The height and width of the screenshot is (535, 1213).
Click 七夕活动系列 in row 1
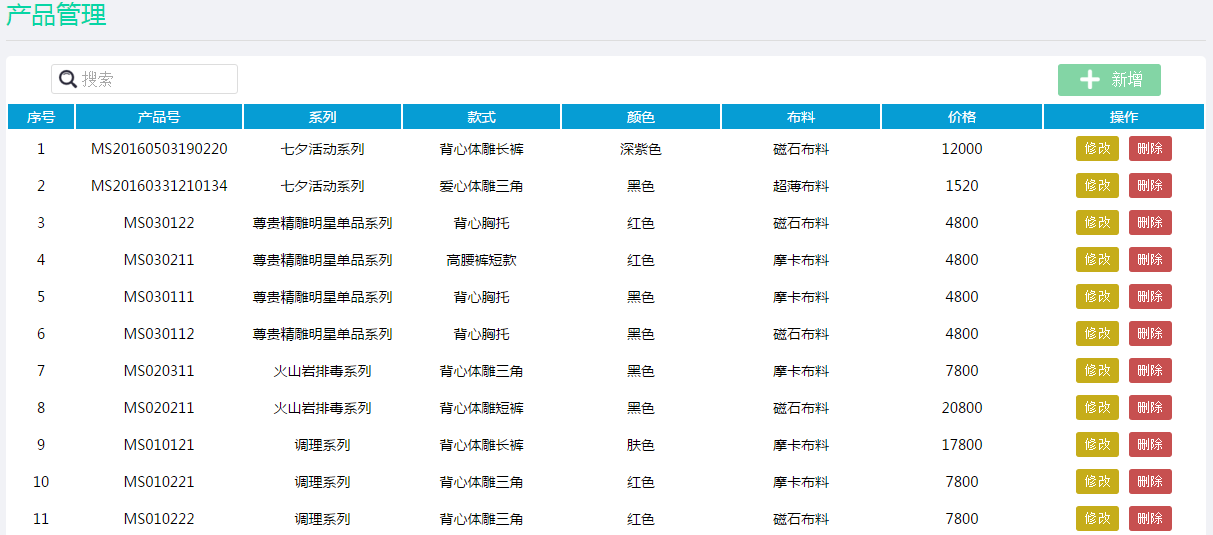[x=322, y=149]
